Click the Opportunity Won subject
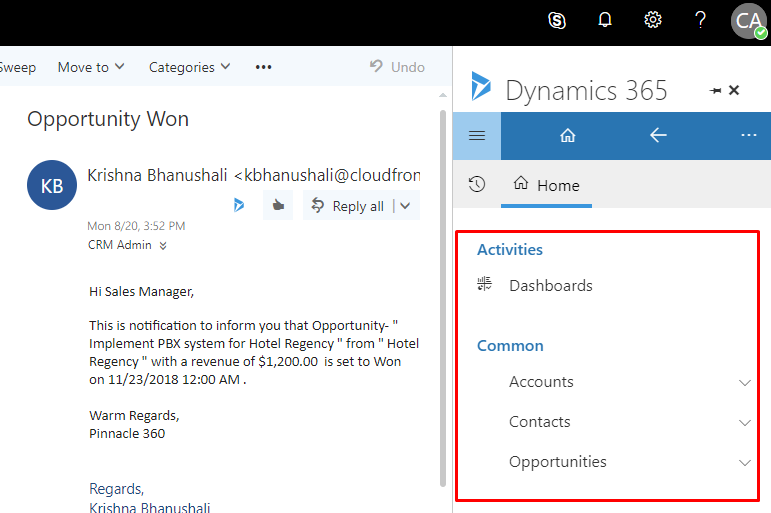Screen dimensions: 771x513 (x=108, y=119)
